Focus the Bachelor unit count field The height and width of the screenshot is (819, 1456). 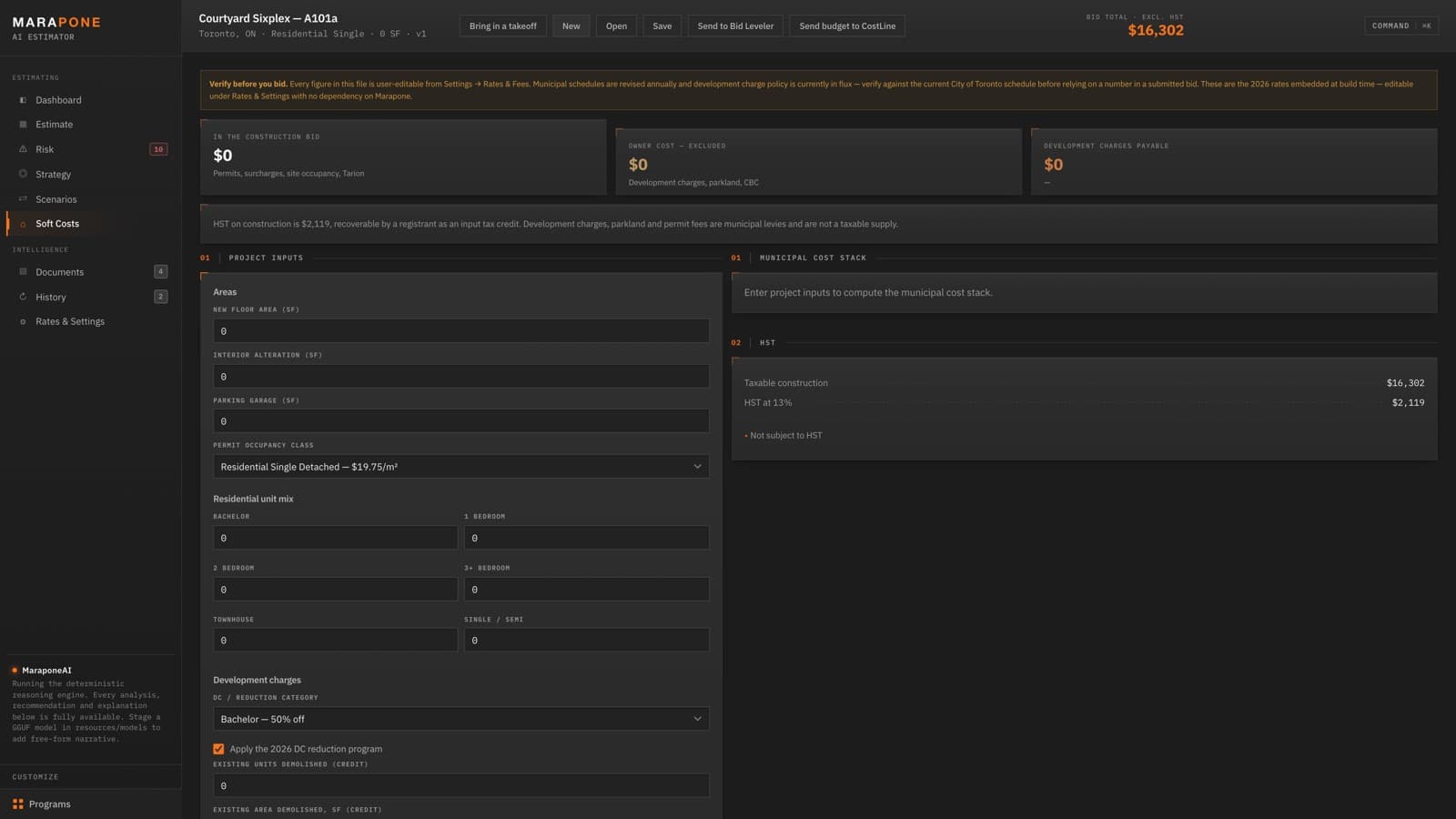point(335,538)
